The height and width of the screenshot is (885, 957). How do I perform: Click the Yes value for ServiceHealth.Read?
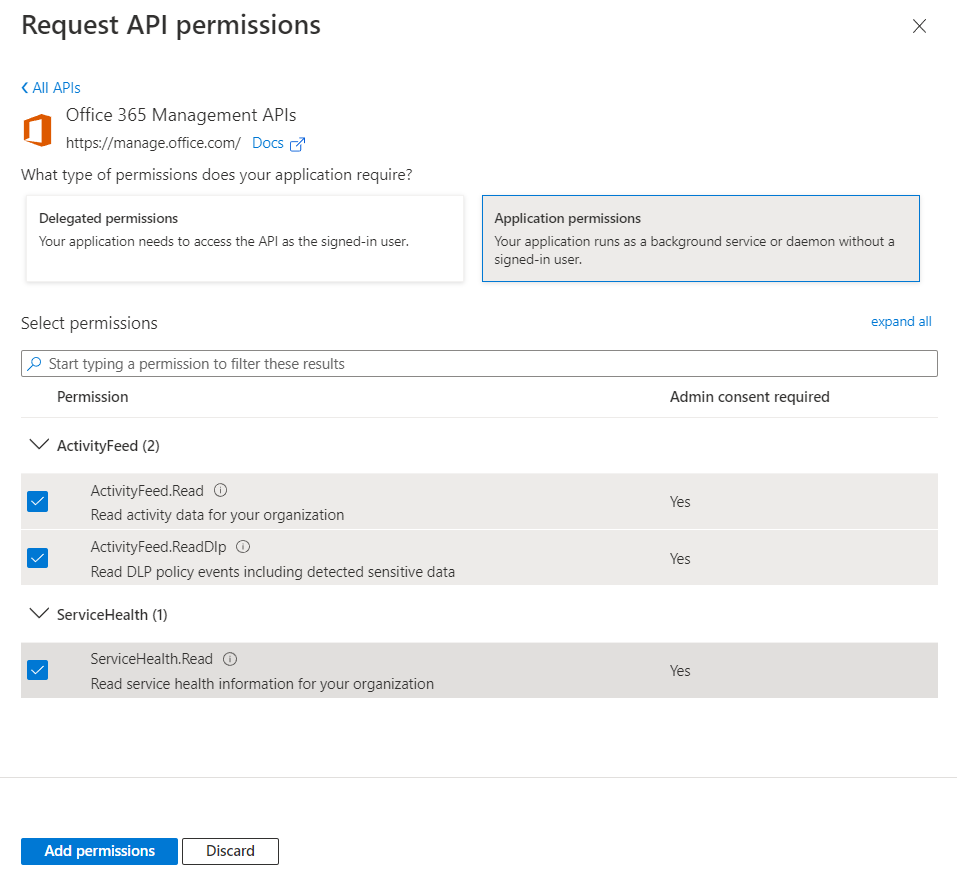tap(680, 671)
